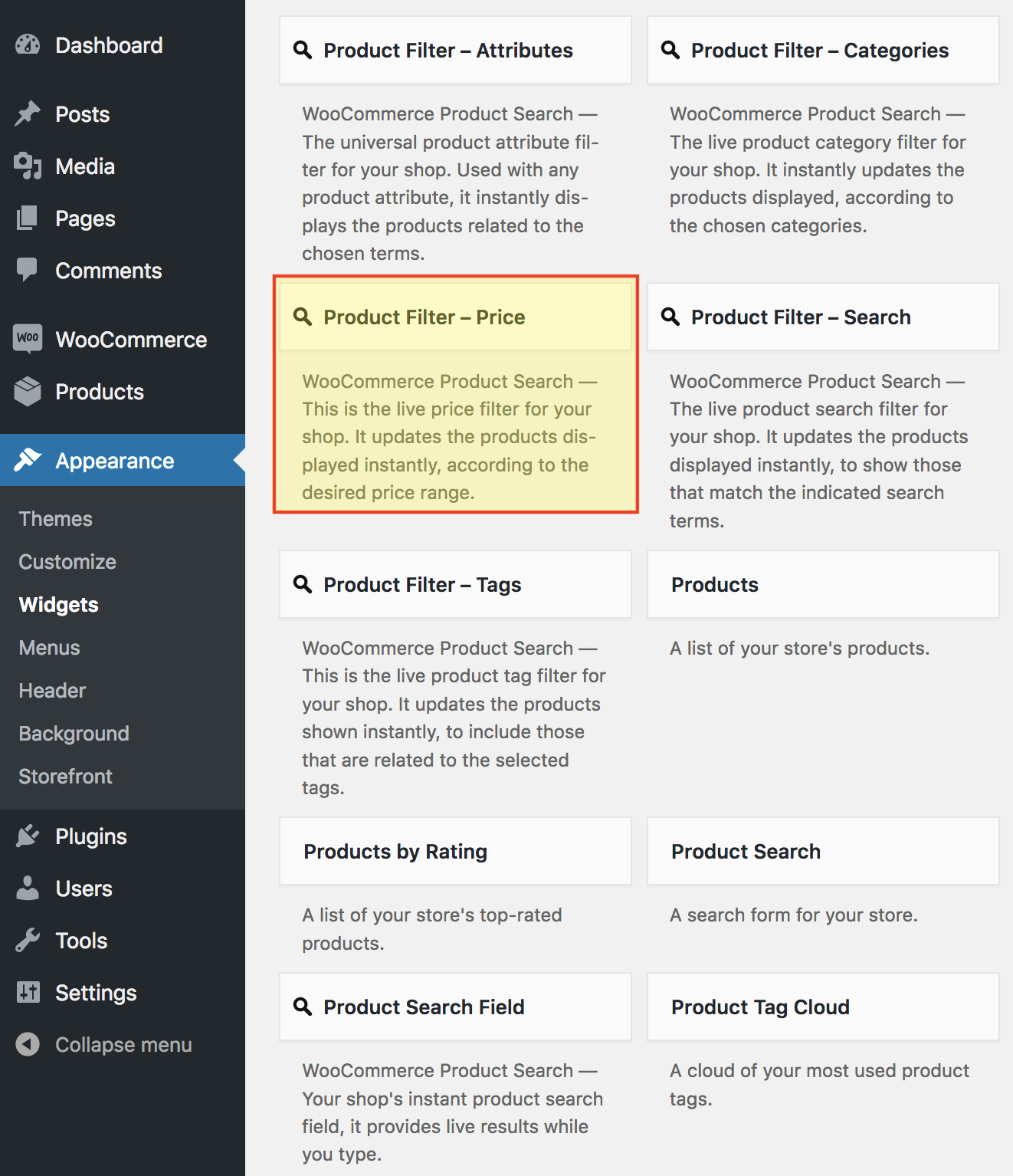Expand the Products widget
This screenshot has width=1013, height=1176.
click(x=823, y=584)
